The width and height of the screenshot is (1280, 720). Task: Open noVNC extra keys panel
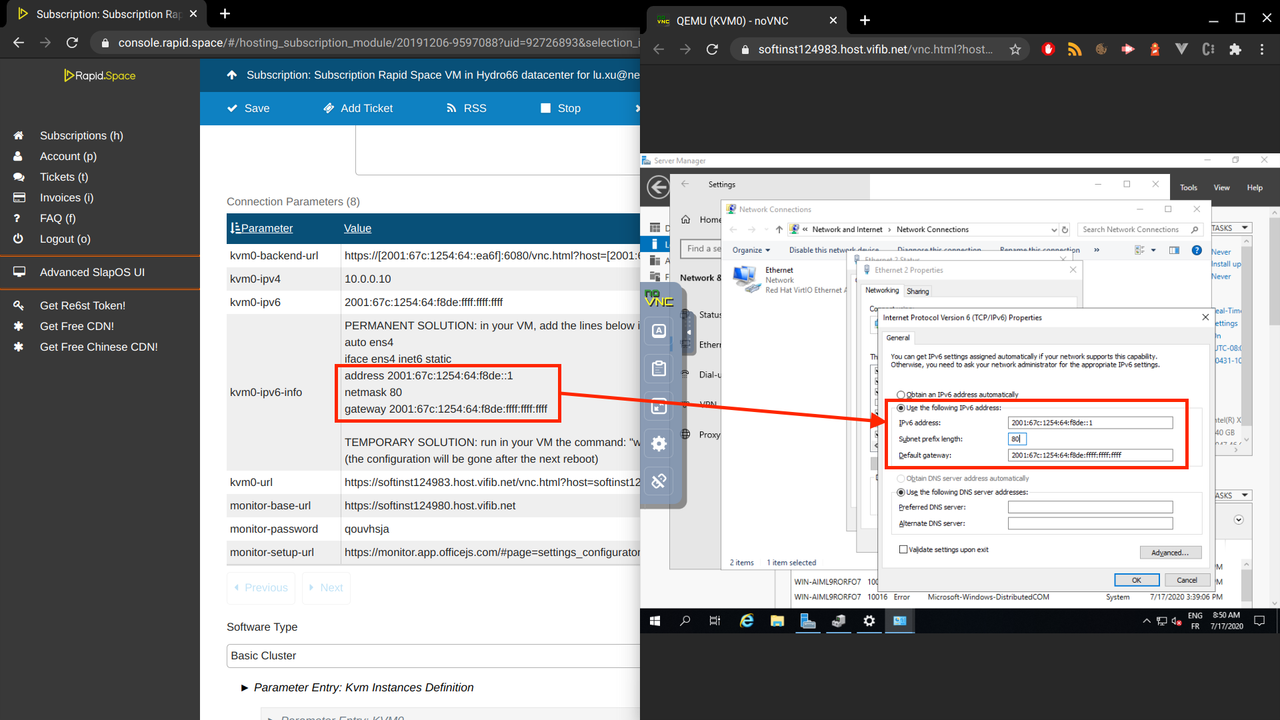pos(659,331)
